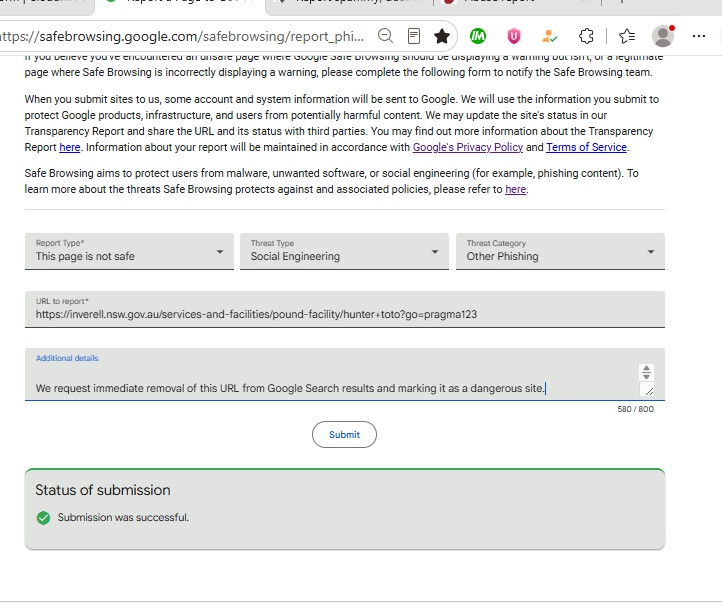Image resolution: width=722 pixels, height=603 pixels.
Task: Open the Favorites list star icon
Action: tap(627, 36)
